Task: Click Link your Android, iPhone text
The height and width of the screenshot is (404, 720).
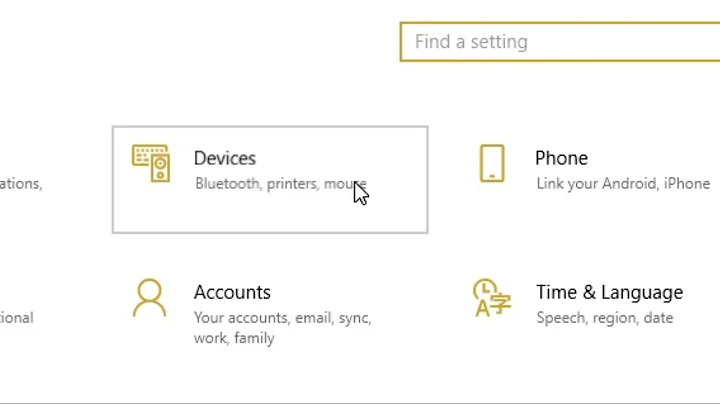Action: pyautogui.click(x=622, y=184)
